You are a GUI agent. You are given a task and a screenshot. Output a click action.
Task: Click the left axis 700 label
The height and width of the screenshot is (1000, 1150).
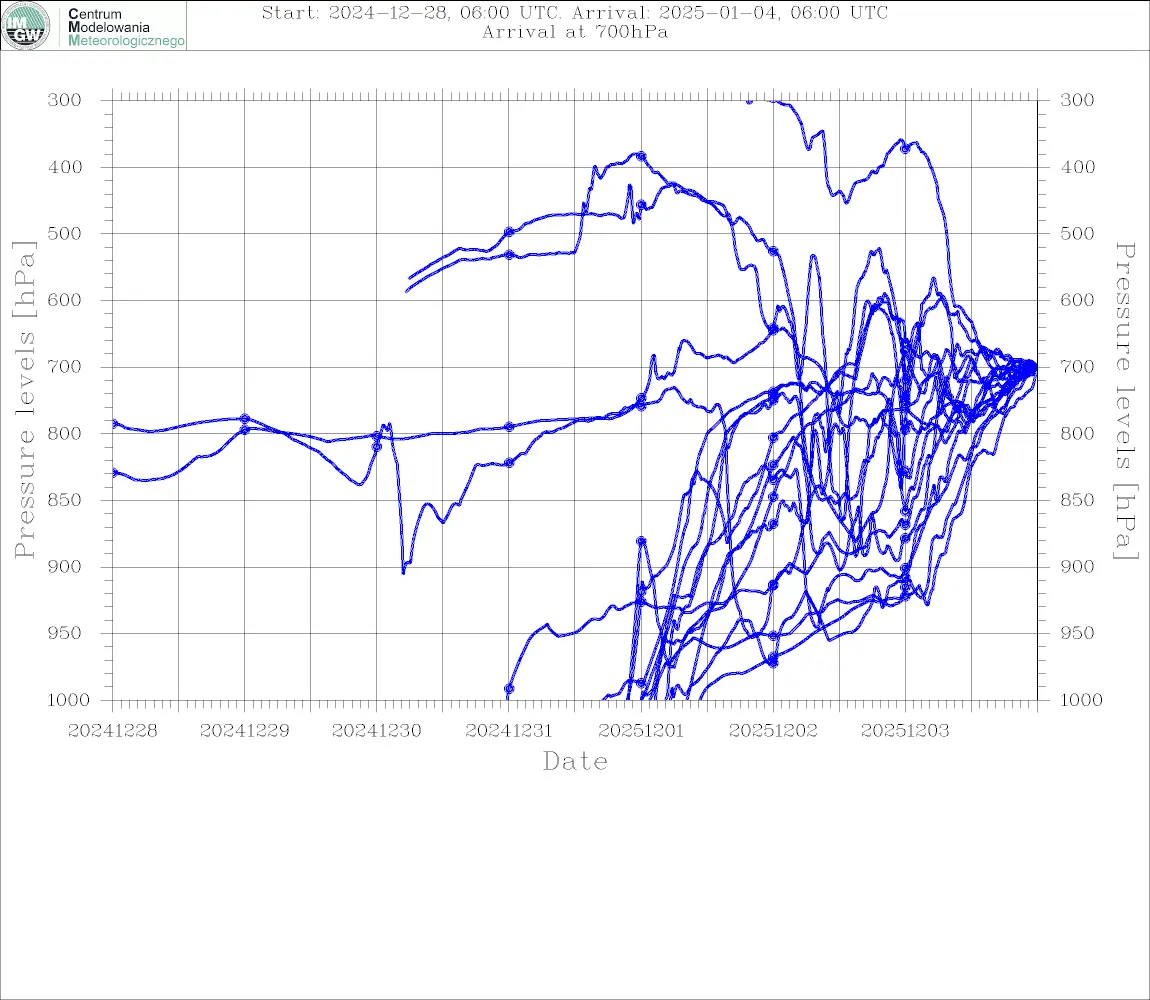point(65,367)
